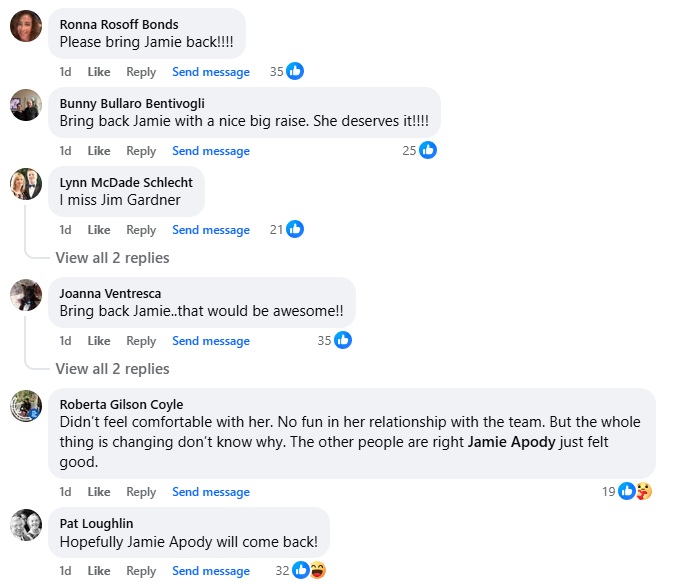Send message to Pat Loughlin

(x=211, y=571)
